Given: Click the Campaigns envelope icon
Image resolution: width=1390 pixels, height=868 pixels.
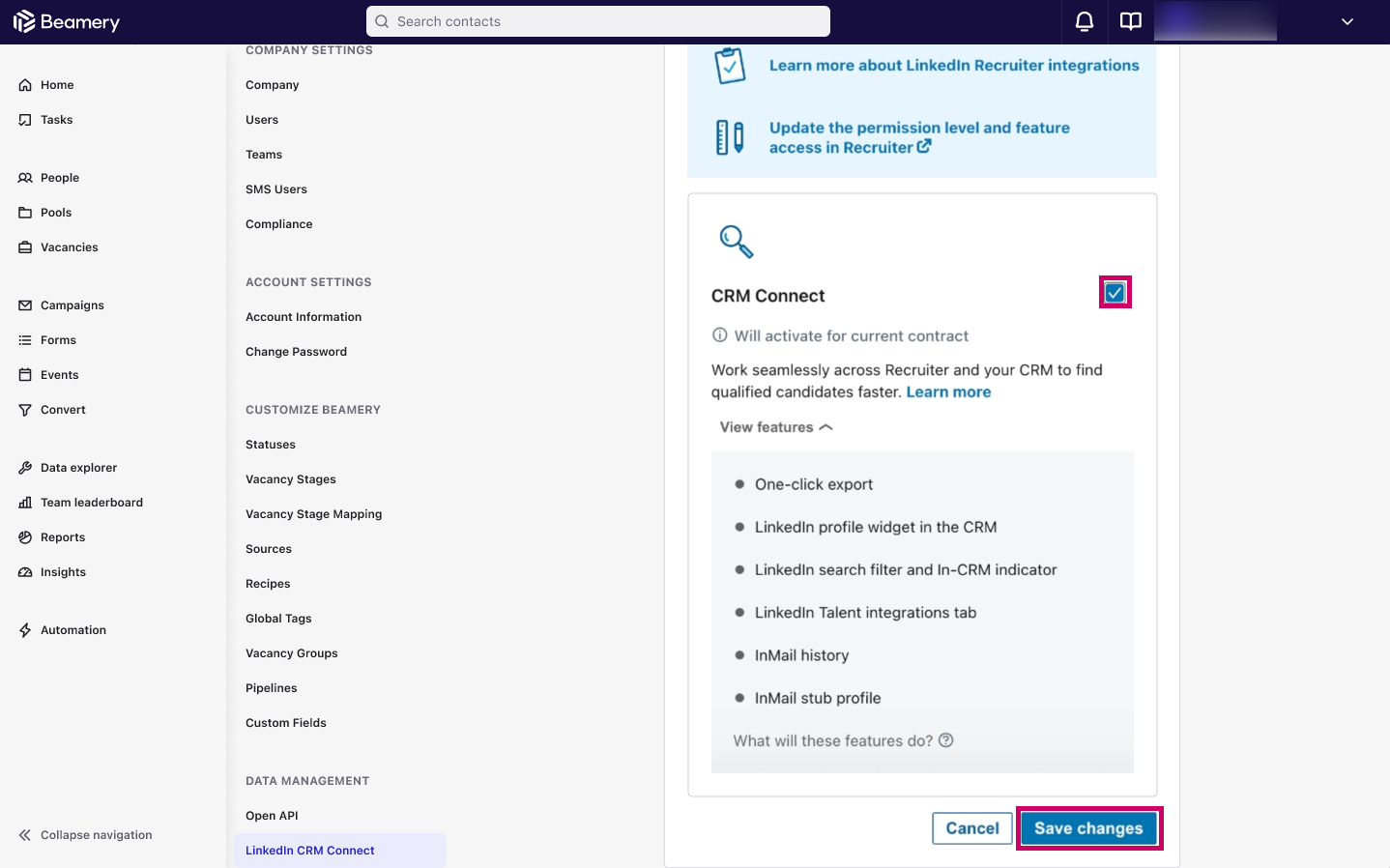Looking at the screenshot, I should tap(25, 305).
